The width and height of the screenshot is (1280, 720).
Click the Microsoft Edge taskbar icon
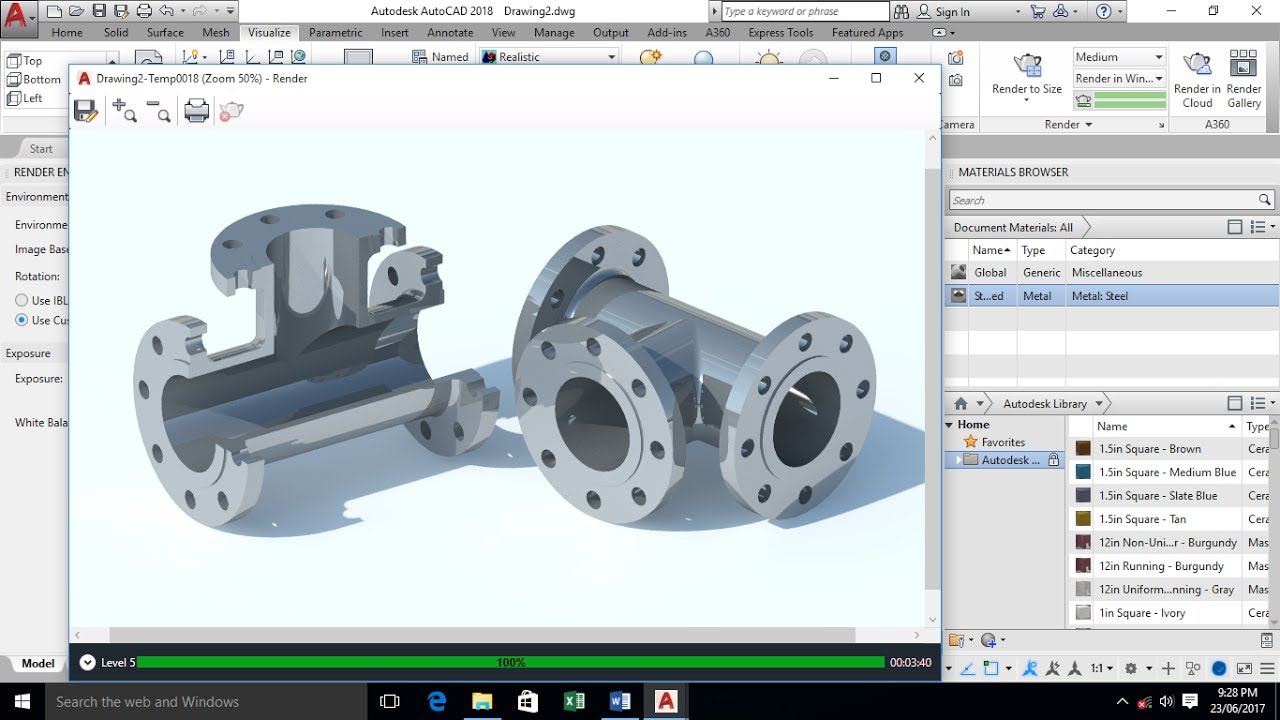click(x=437, y=702)
